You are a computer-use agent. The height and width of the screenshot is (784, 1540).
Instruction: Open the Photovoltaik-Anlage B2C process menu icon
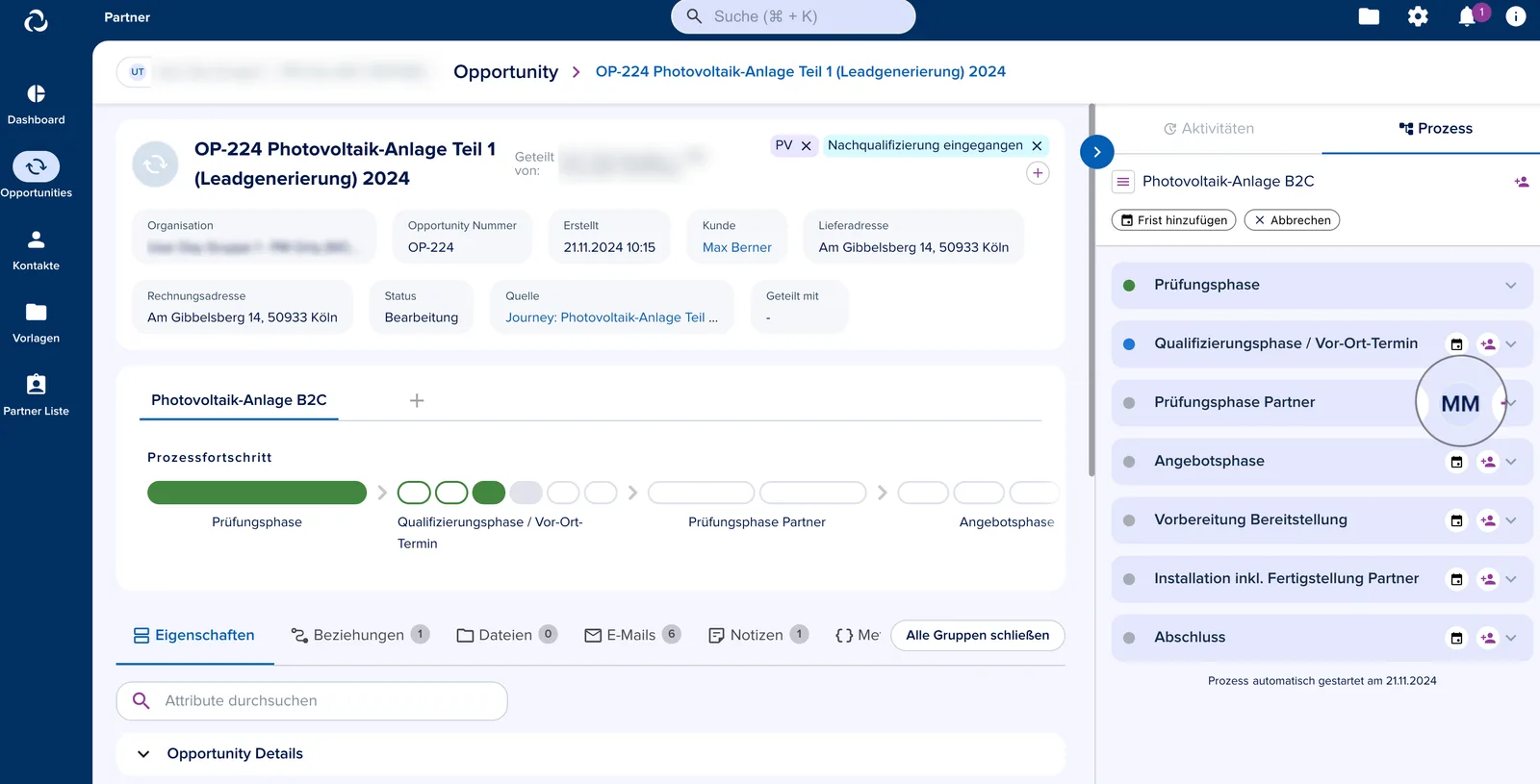coord(1122,182)
